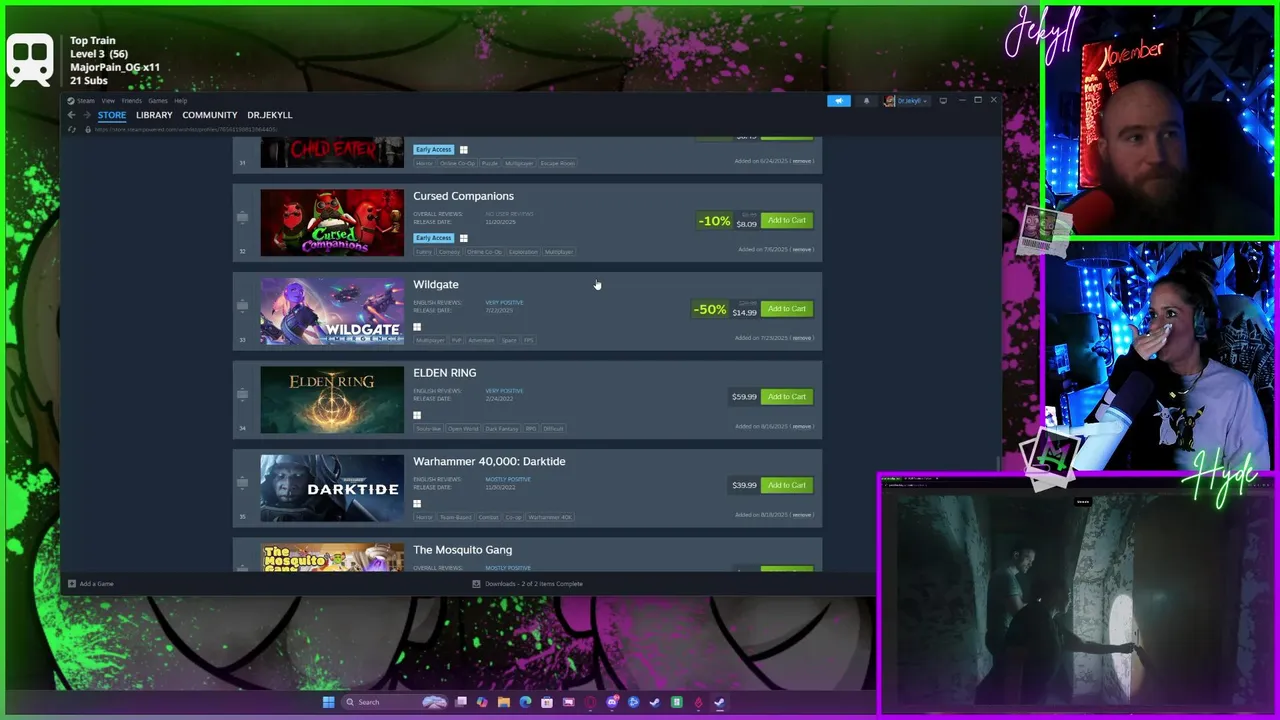Open the Windows Start menu
Image resolution: width=1280 pixels, height=720 pixels.
(328, 702)
